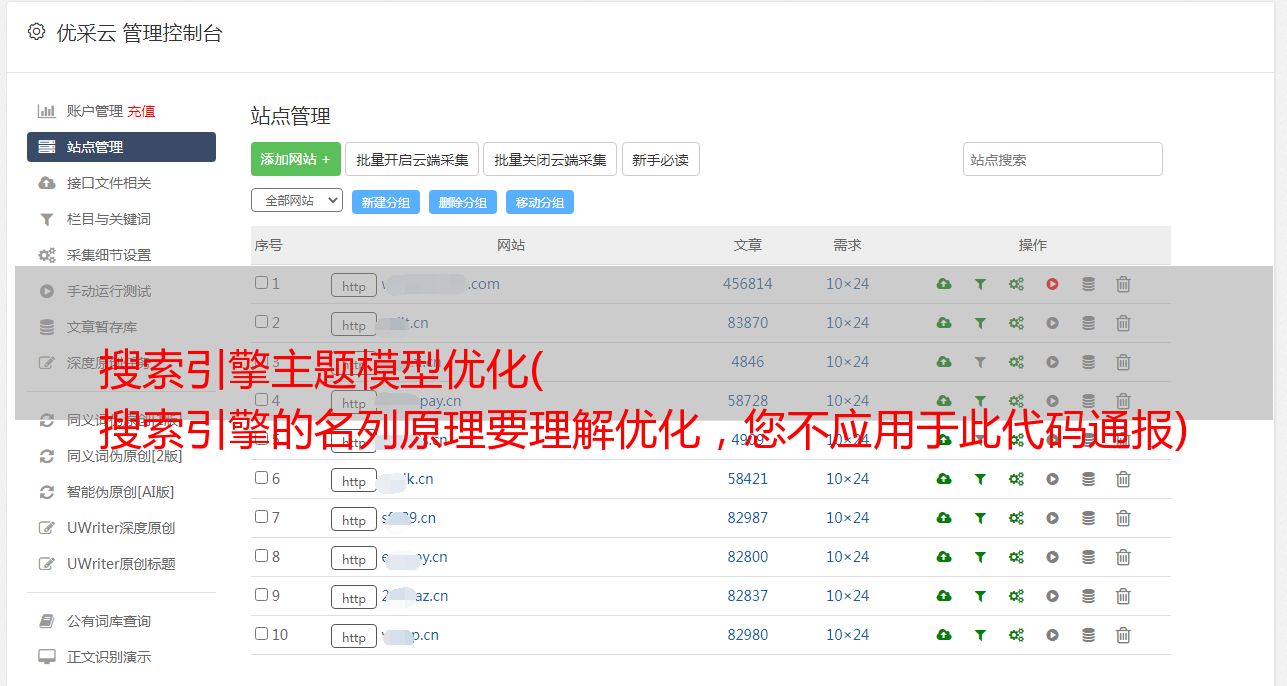This screenshot has height=686, width=1287.
Task: Click filter icon in row 2
Action: [980, 323]
